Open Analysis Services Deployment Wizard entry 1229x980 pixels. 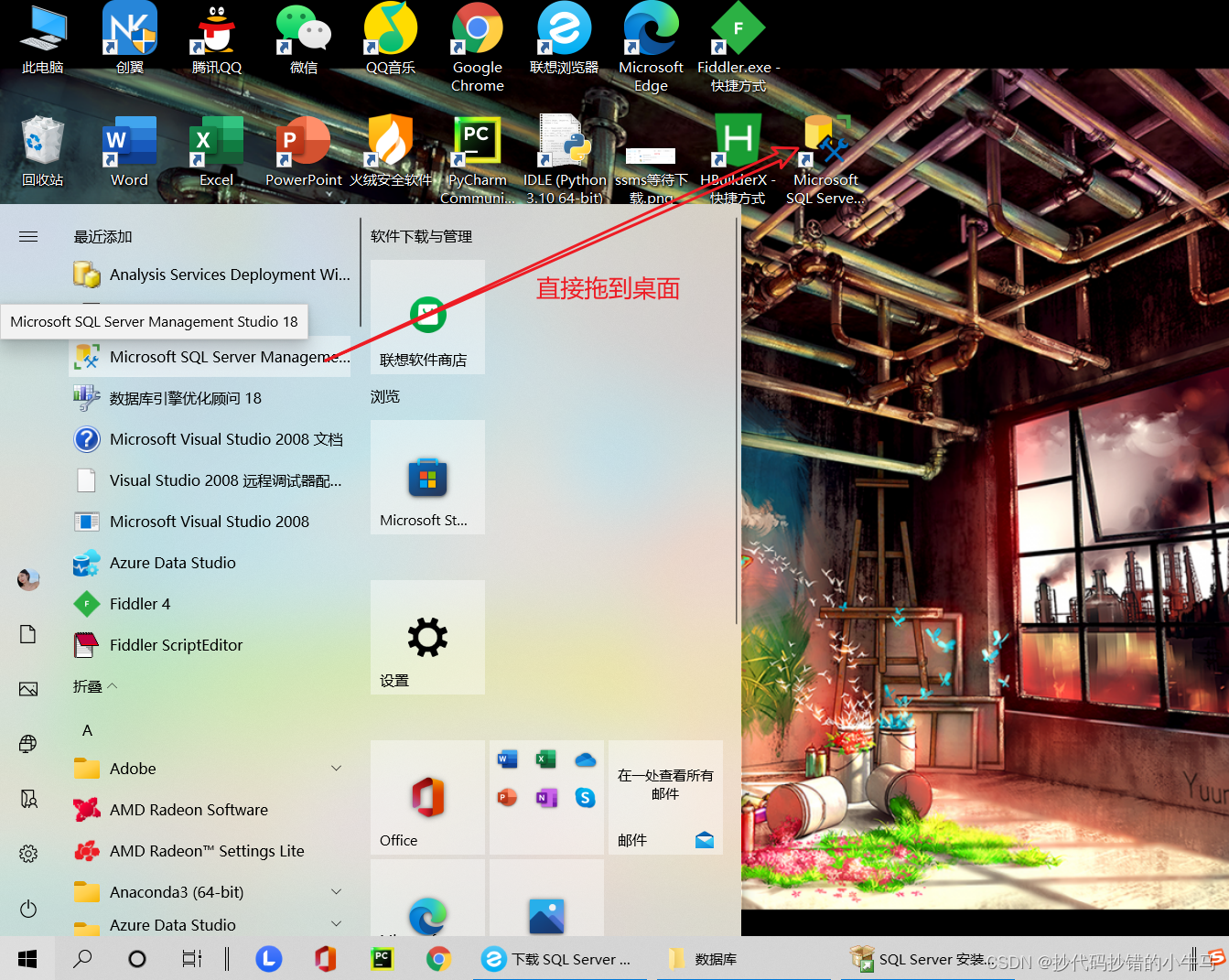coord(210,275)
